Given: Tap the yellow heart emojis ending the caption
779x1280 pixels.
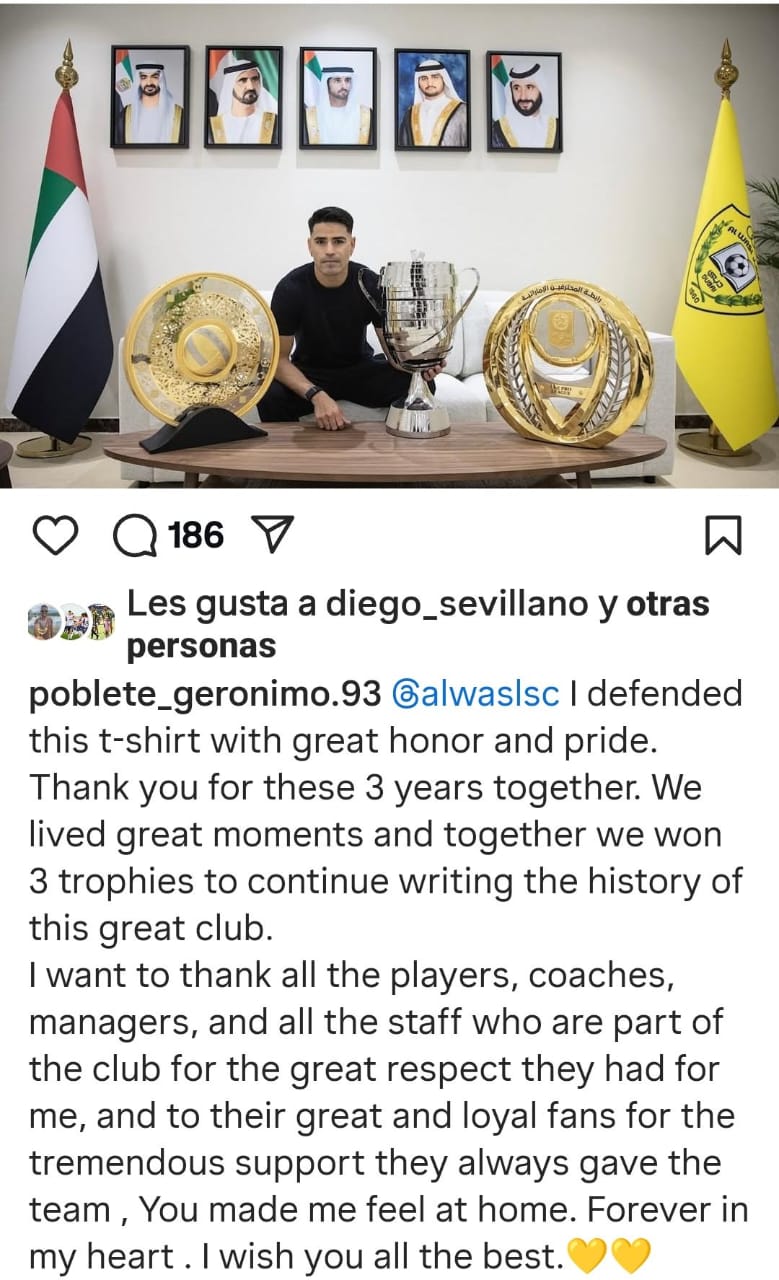Looking at the screenshot, I should [x=608, y=1253].
